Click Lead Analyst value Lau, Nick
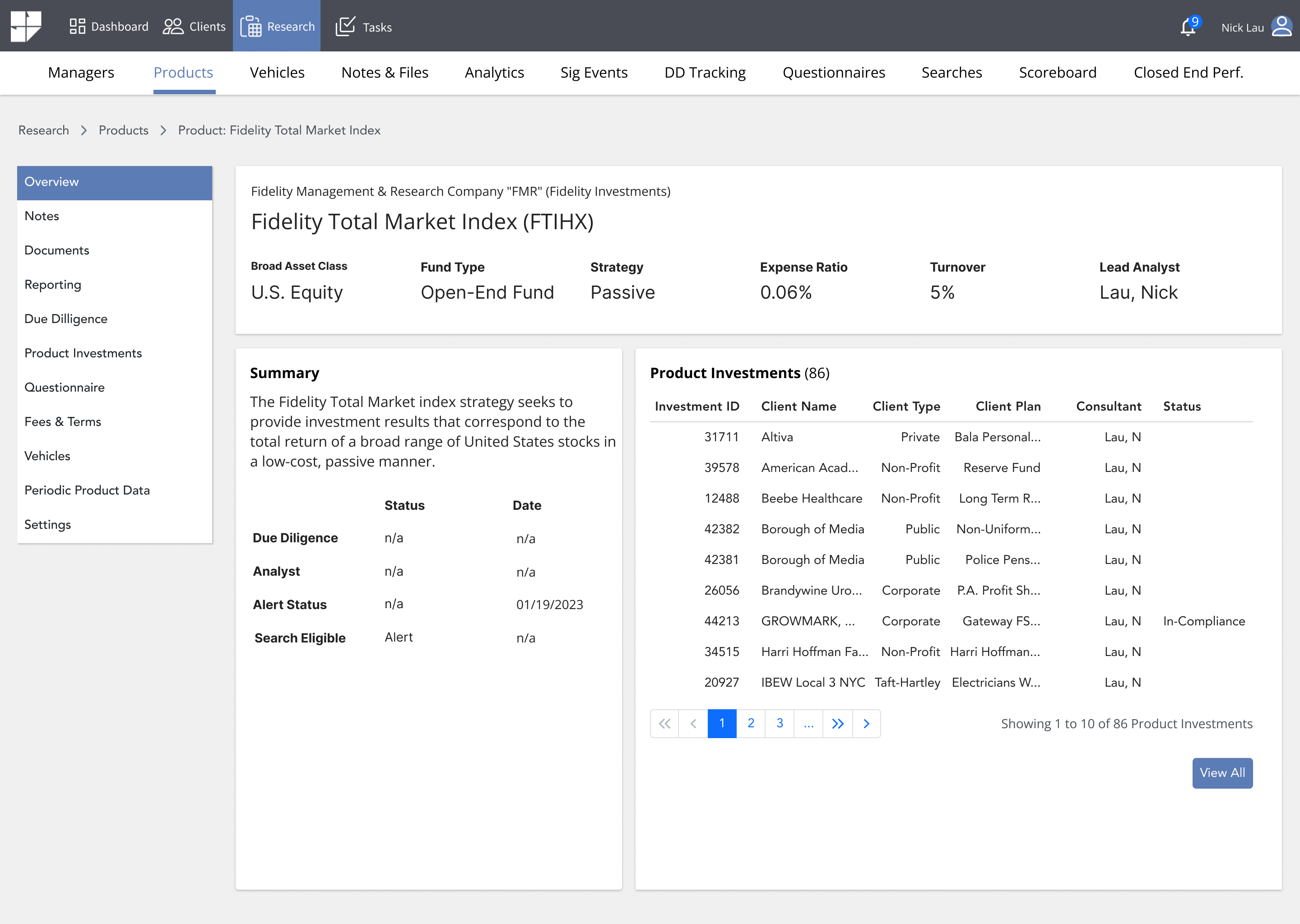The image size is (1300, 924). (1138, 292)
